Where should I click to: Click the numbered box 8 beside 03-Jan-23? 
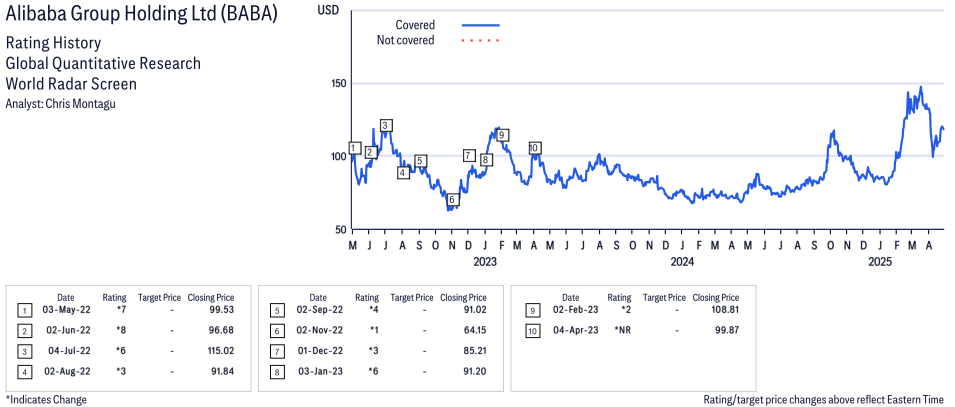(x=277, y=371)
